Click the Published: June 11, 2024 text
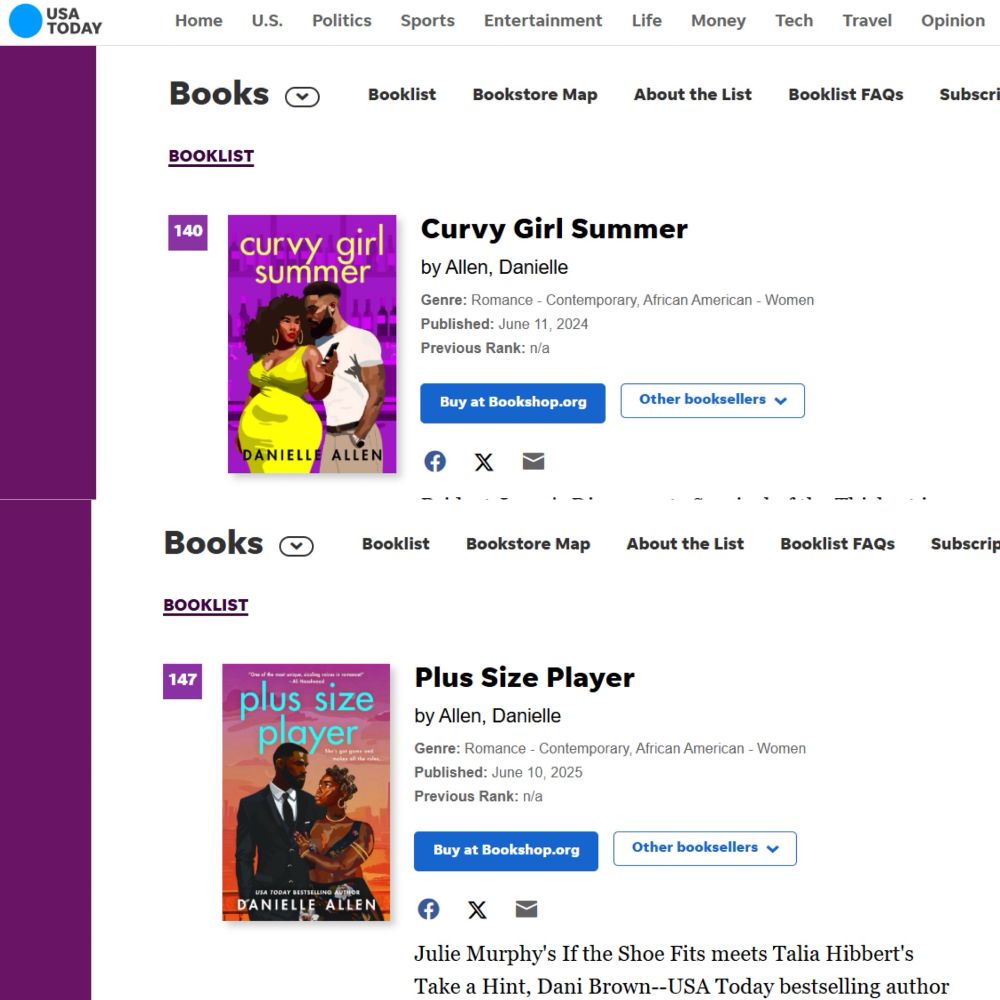Image resolution: width=1000 pixels, height=1000 pixels. (504, 324)
